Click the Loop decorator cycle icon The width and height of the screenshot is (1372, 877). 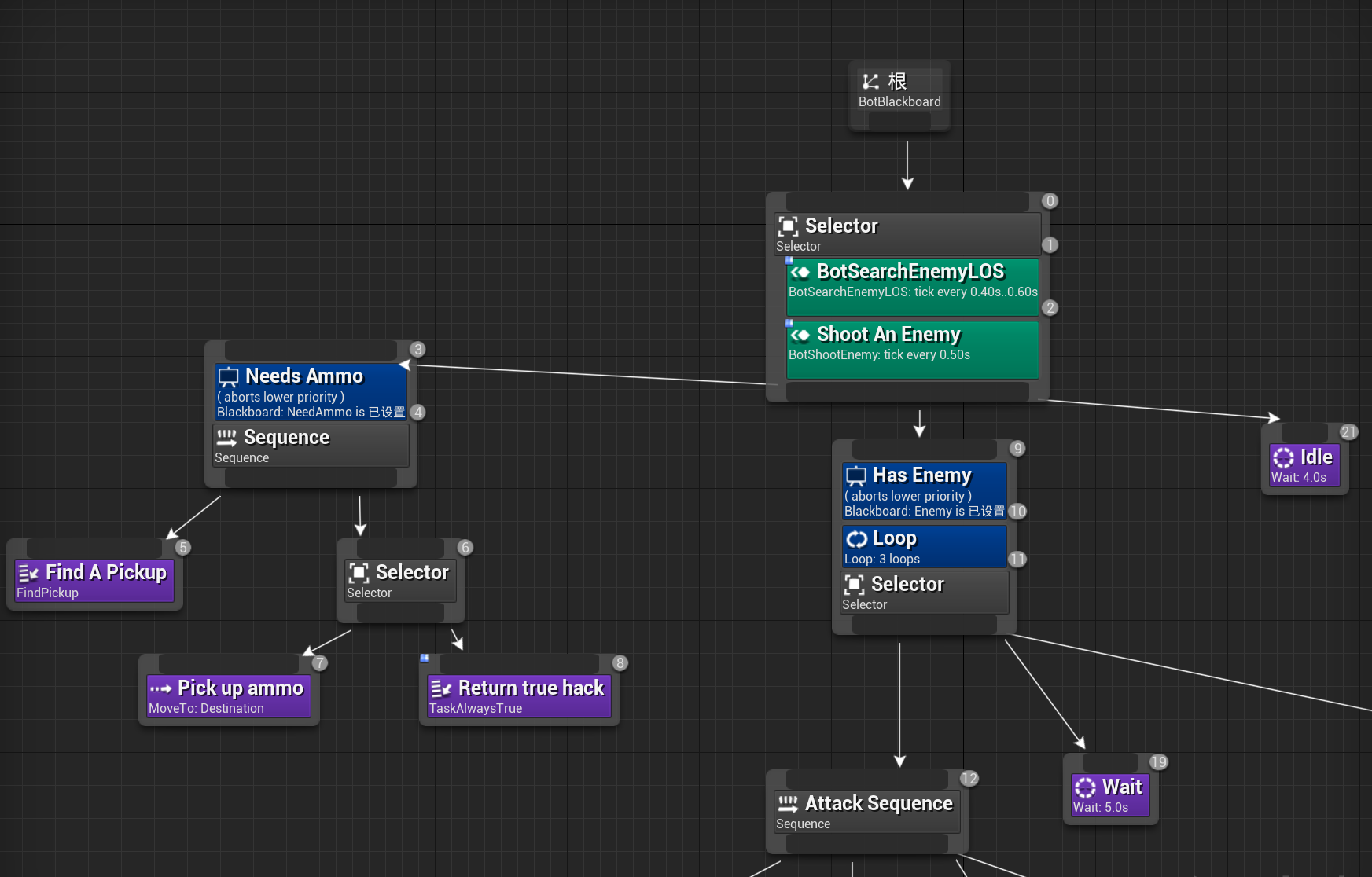(x=856, y=538)
